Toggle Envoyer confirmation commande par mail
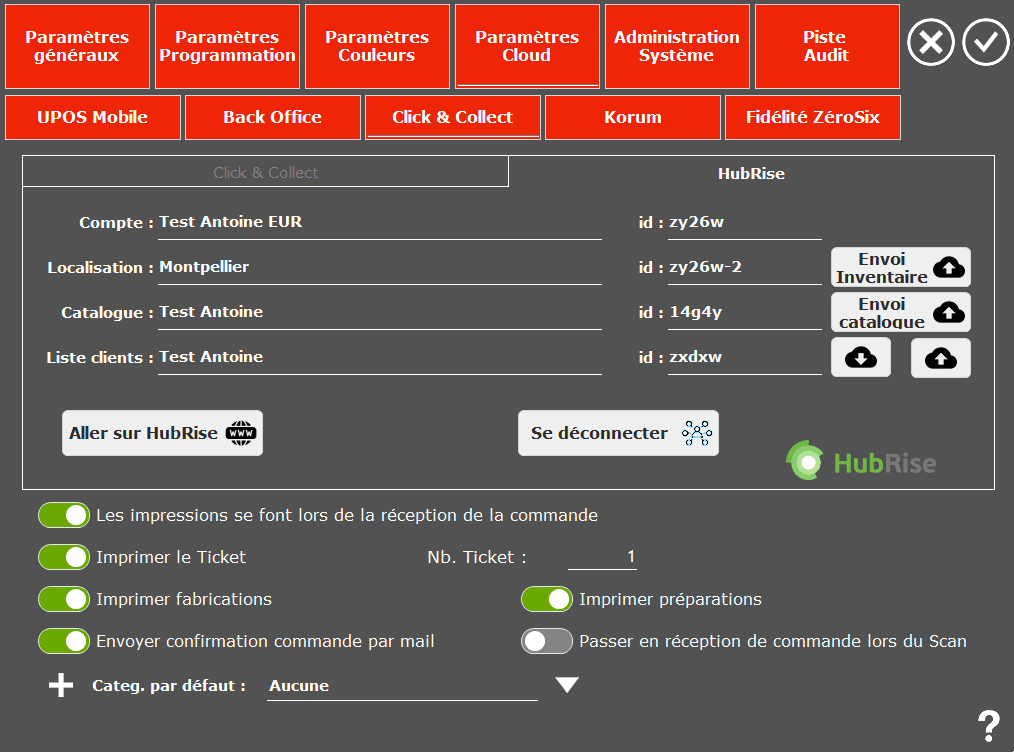Image resolution: width=1014 pixels, height=752 pixels. [63, 641]
